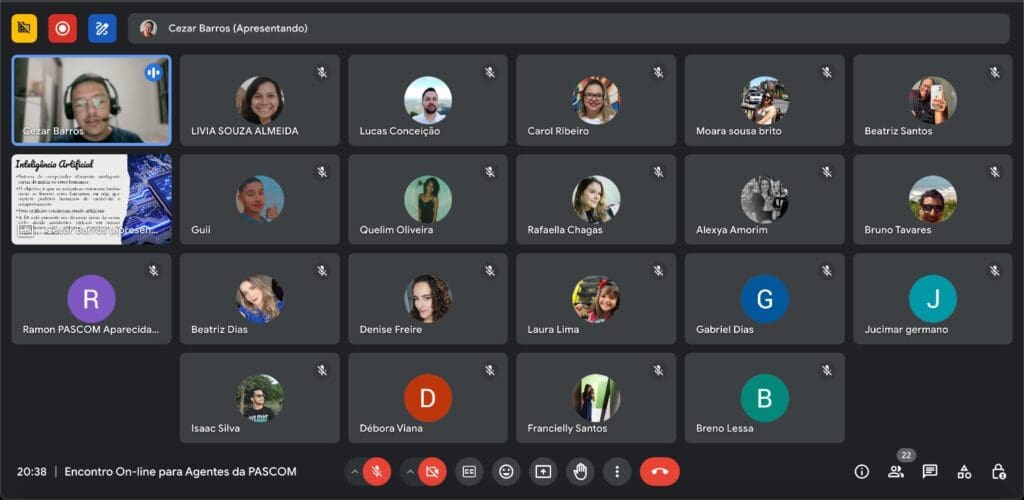The image size is (1024, 500).
Task: Toggle the camera on or off
Action: [432, 471]
